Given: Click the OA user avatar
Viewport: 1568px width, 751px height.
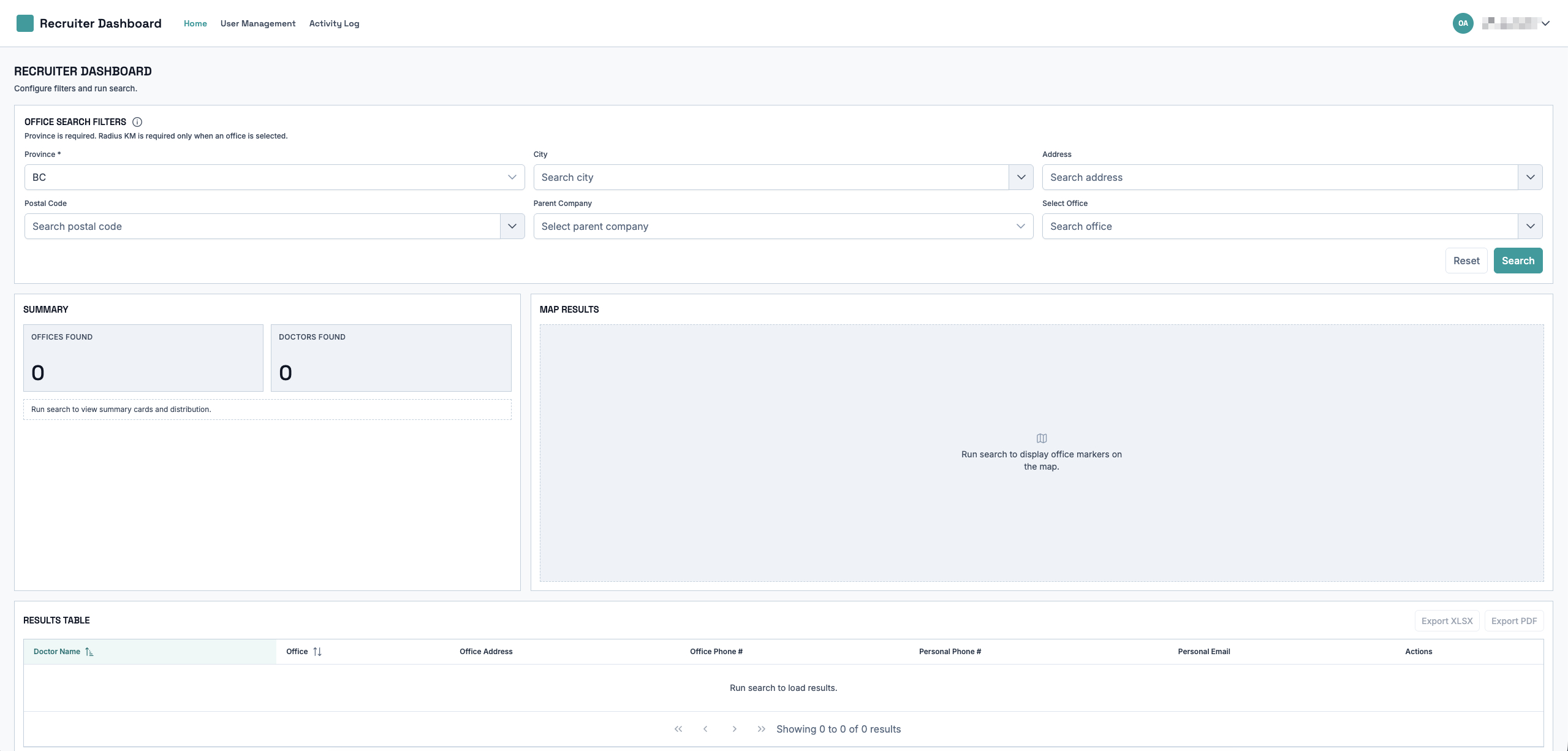Looking at the screenshot, I should pos(1463,23).
